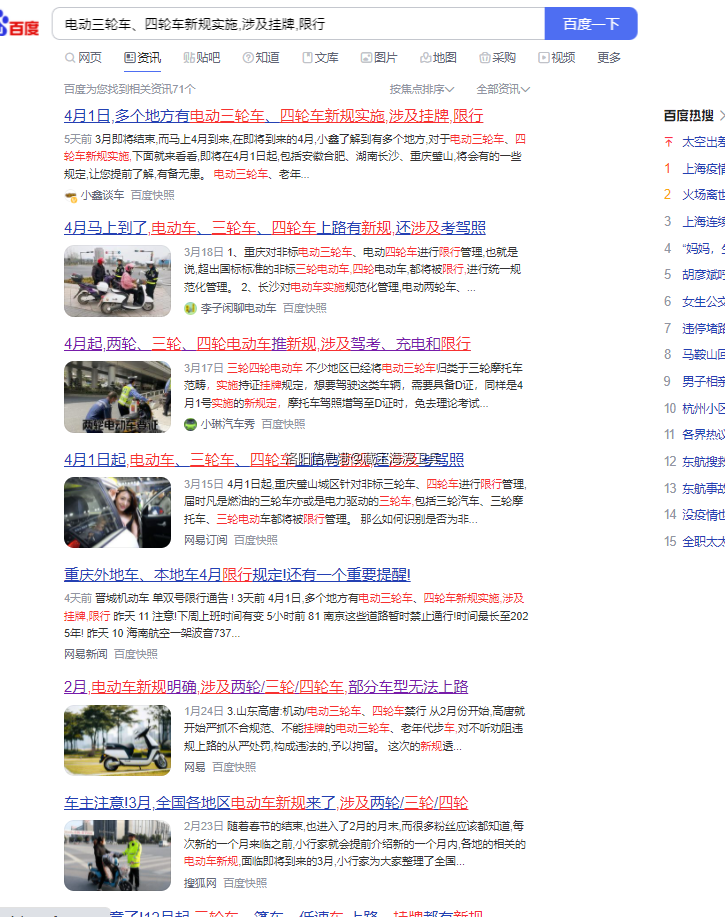Open result 4月起,两轮、三轮、四轮电动车推新规
The height and width of the screenshot is (917, 725).
267,343
